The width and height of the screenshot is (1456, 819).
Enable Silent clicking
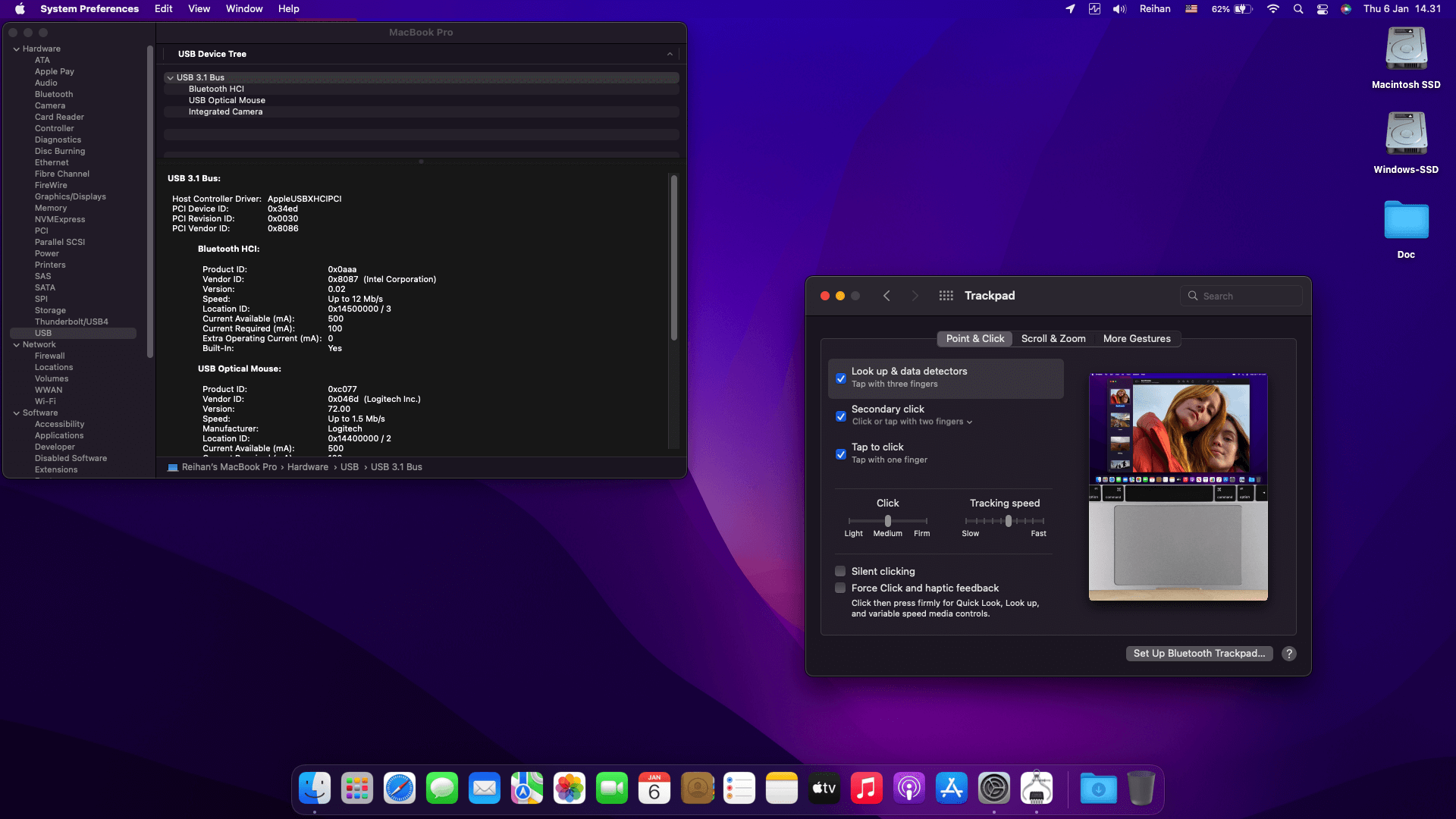point(840,571)
